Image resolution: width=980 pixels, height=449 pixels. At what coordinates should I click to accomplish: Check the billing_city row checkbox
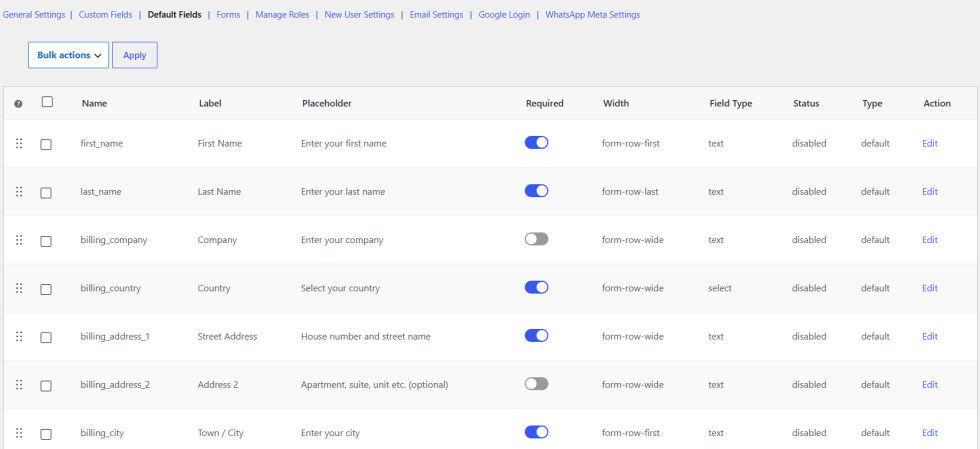46,434
